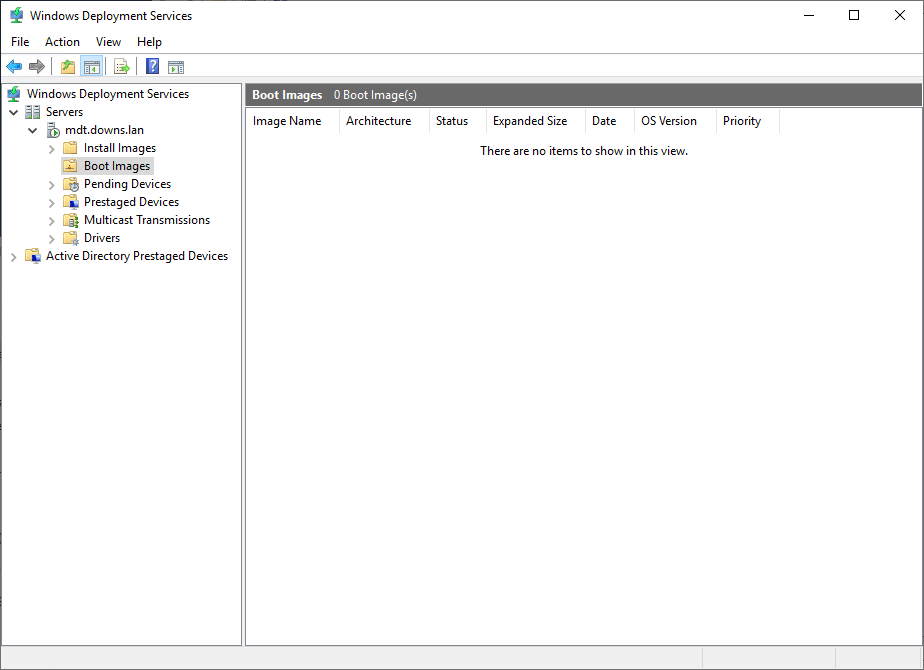Open the View menu
924x670 pixels.
coord(108,42)
